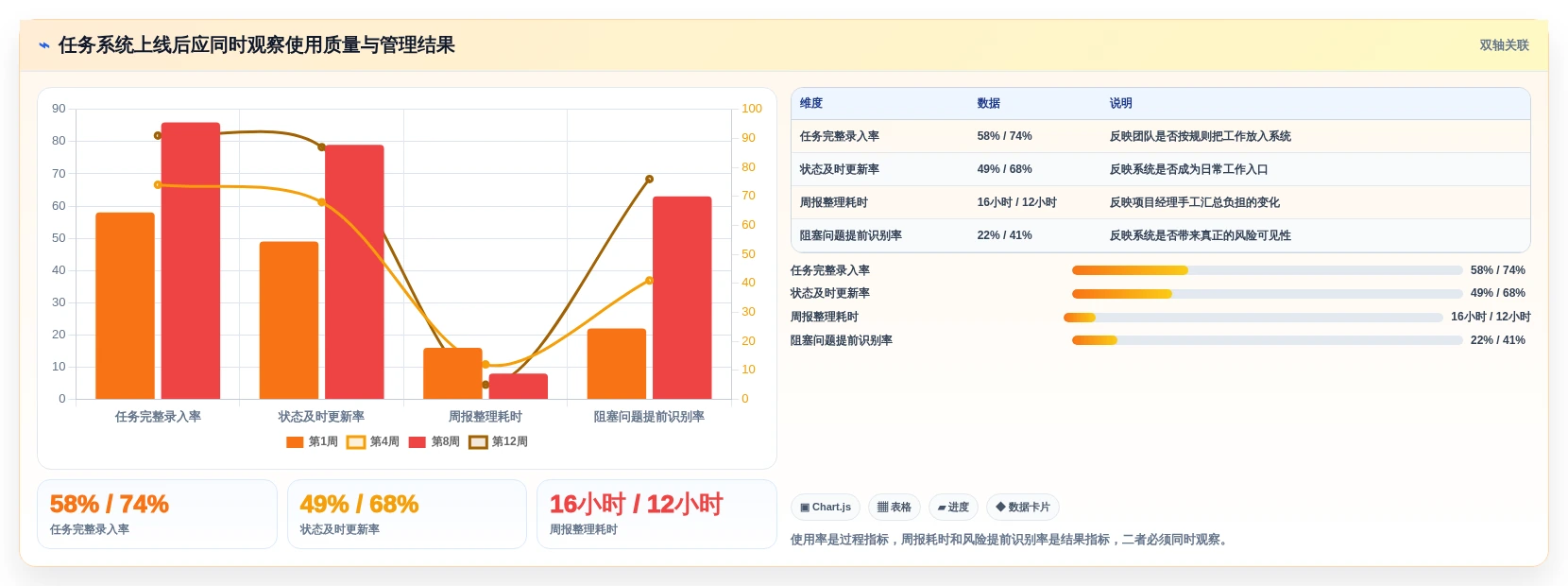Click the 双轴关联 label in header
The image size is (1568, 586).
coord(1504,45)
